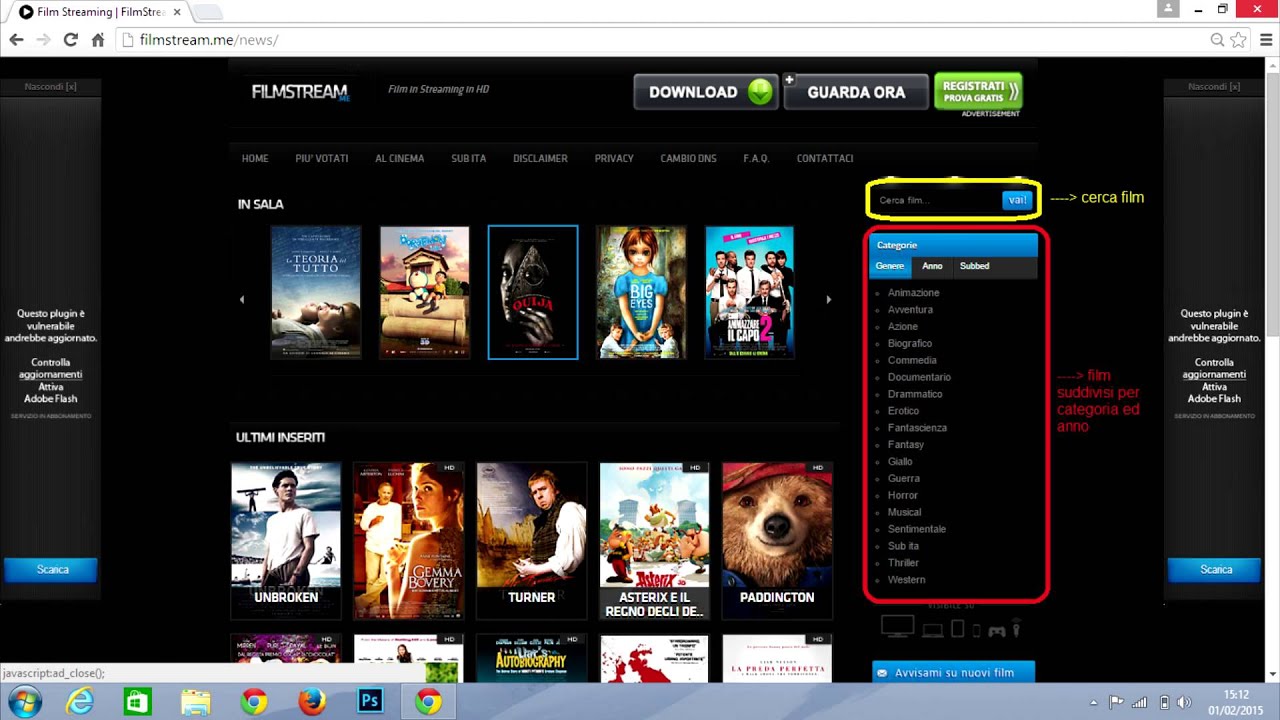1280x720 pixels.
Task: Open the Fantasy genre link
Action: [x=905, y=445]
